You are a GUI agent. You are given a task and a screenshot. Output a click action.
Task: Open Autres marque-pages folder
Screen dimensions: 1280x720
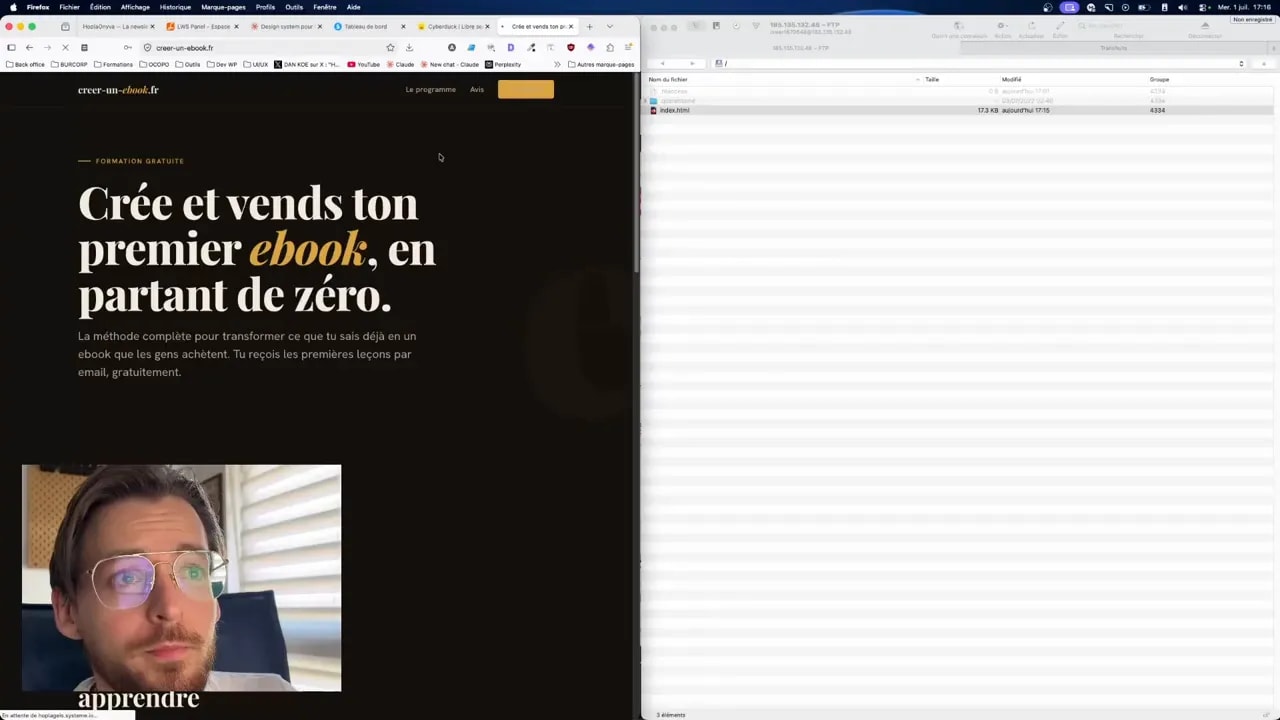point(601,64)
